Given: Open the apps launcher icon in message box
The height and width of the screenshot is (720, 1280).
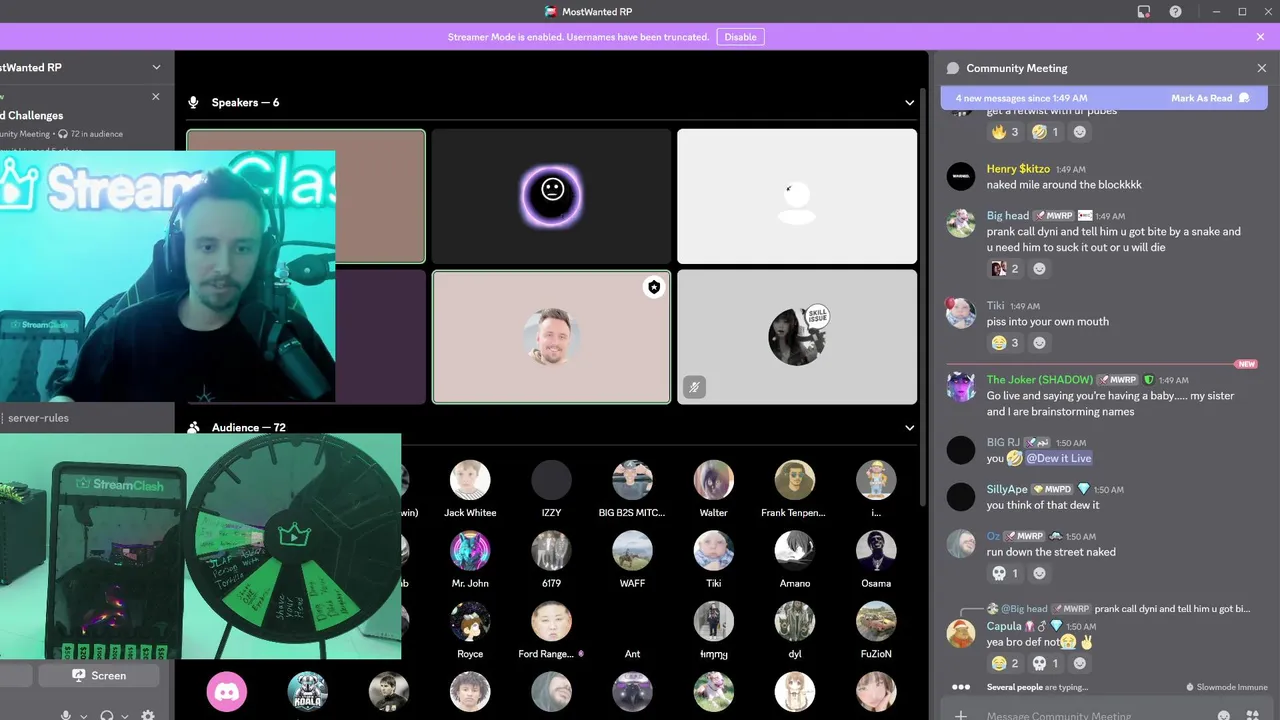Looking at the screenshot, I should (x=1253, y=715).
